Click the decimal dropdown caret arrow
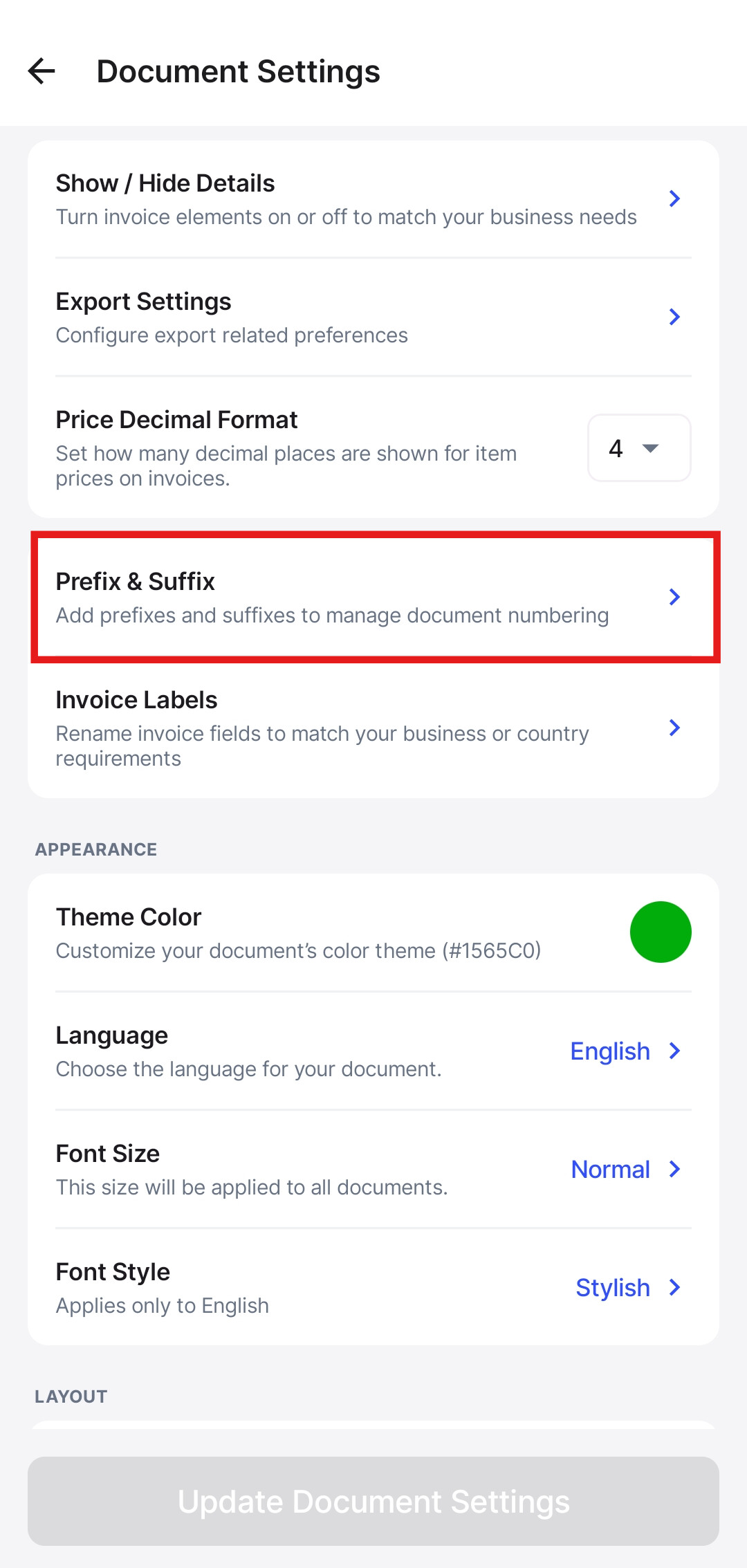Viewport: 747px width, 1568px height. (650, 448)
